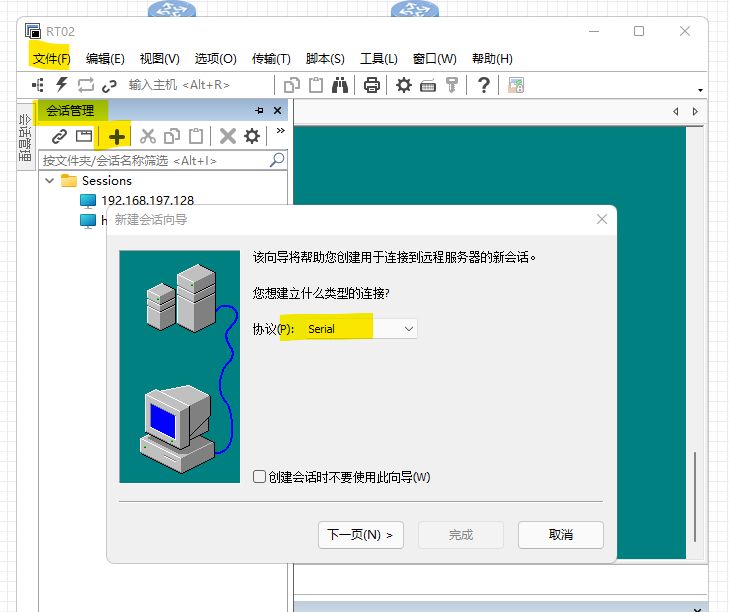Image resolution: width=729 pixels, height=612 pixels.
Task: Open session properties gear in session manager
Action: point(252,136)
